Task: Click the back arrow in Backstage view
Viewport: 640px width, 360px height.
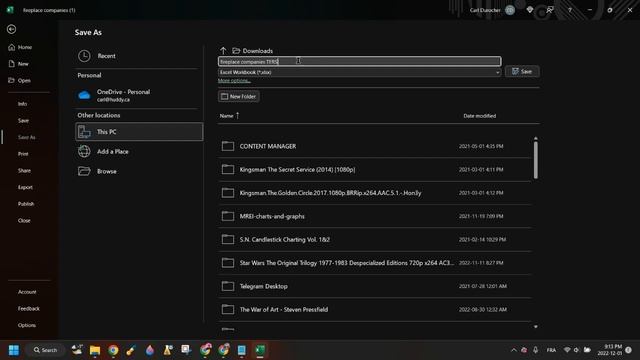Action: 11,29
